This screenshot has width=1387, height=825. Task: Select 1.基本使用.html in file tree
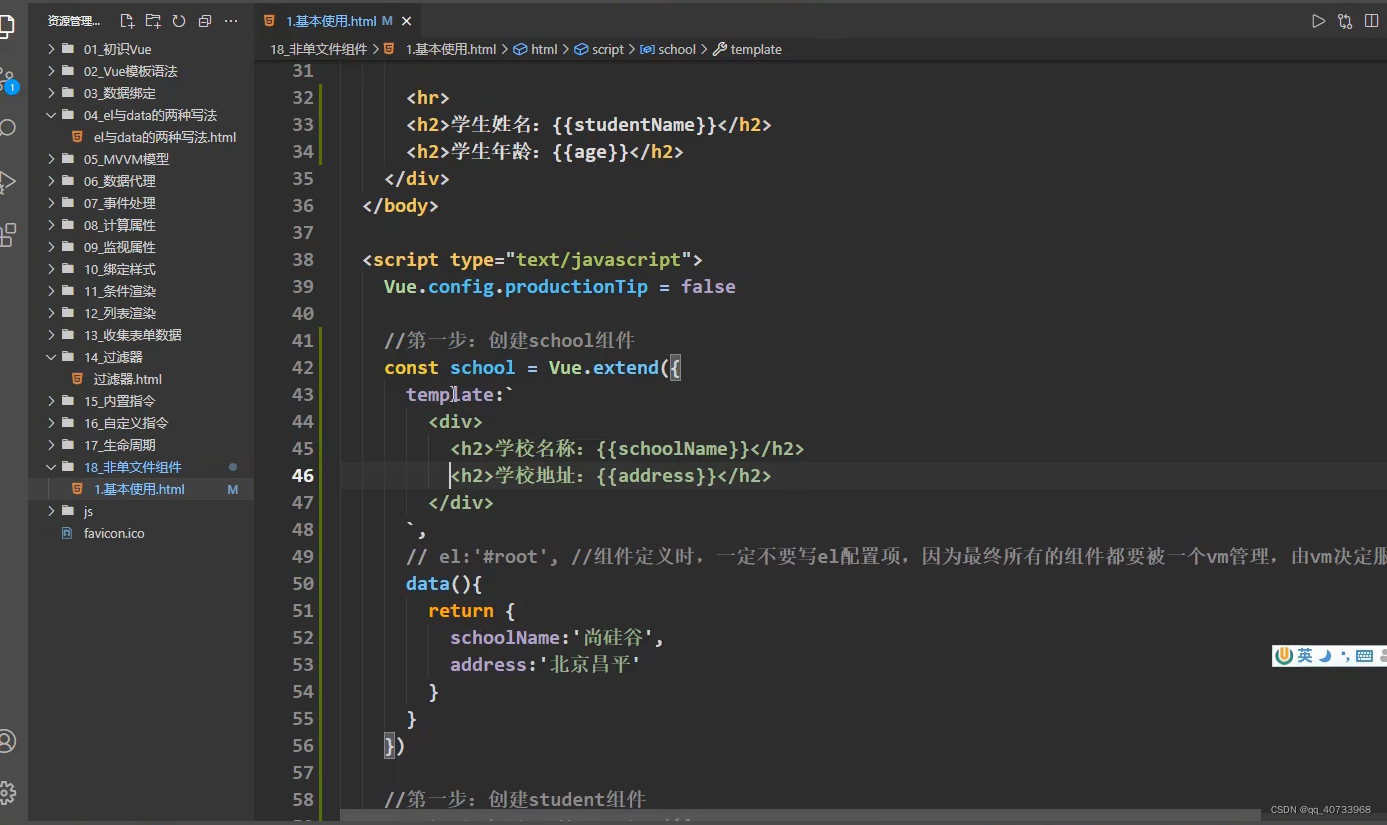coord(140,489)
